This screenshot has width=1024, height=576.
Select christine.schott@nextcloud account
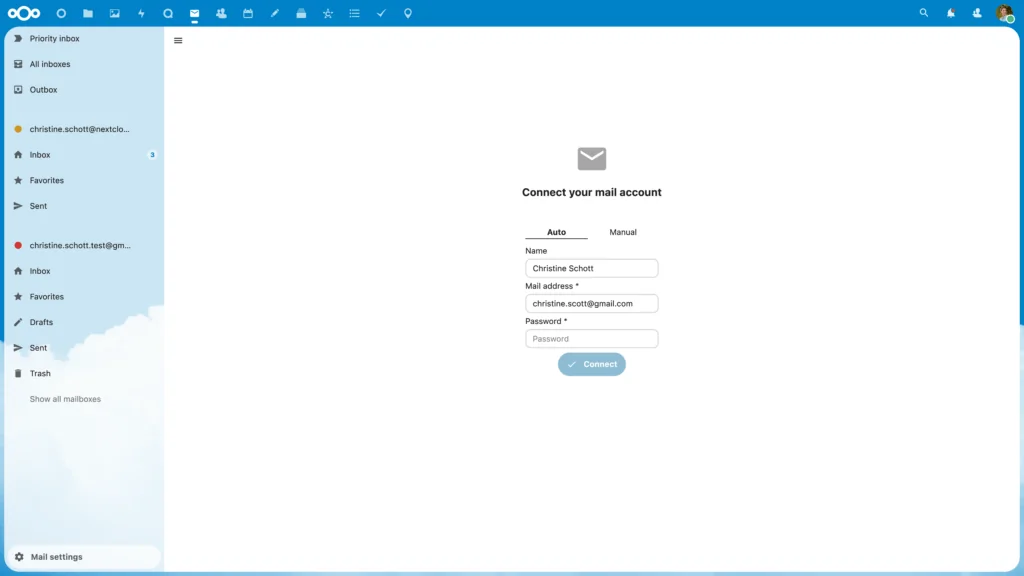point(84,129)
